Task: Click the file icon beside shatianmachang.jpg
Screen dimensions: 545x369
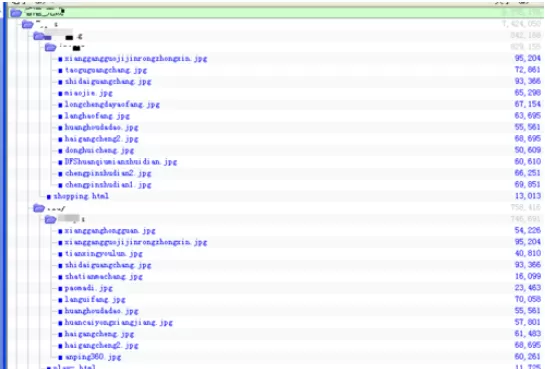Action: tap(60, 277)
